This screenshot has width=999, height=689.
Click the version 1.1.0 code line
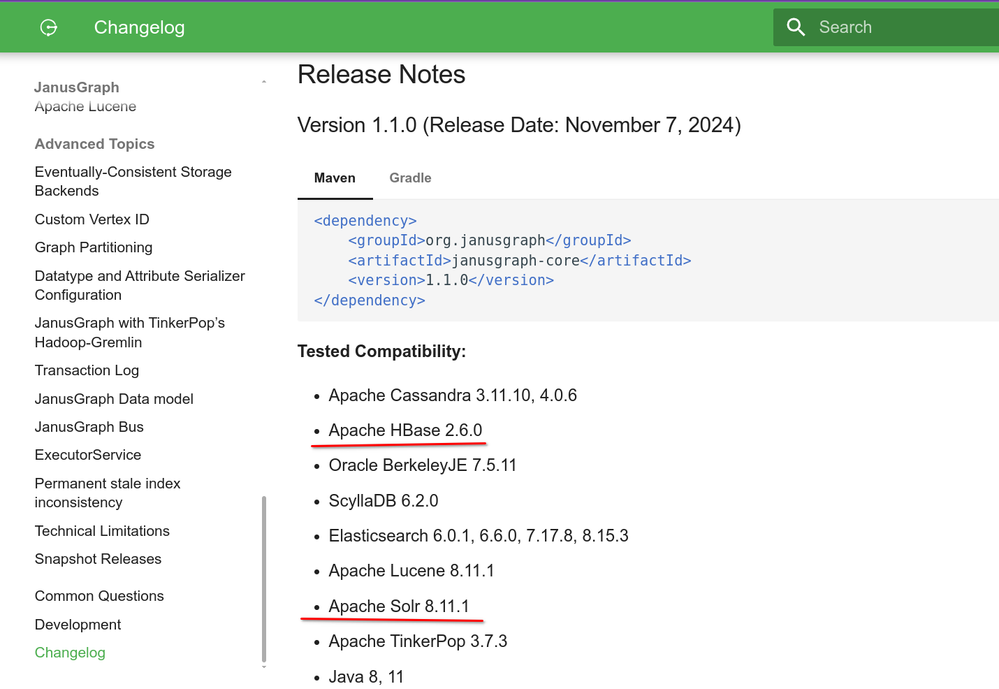[x=450, y=280]
